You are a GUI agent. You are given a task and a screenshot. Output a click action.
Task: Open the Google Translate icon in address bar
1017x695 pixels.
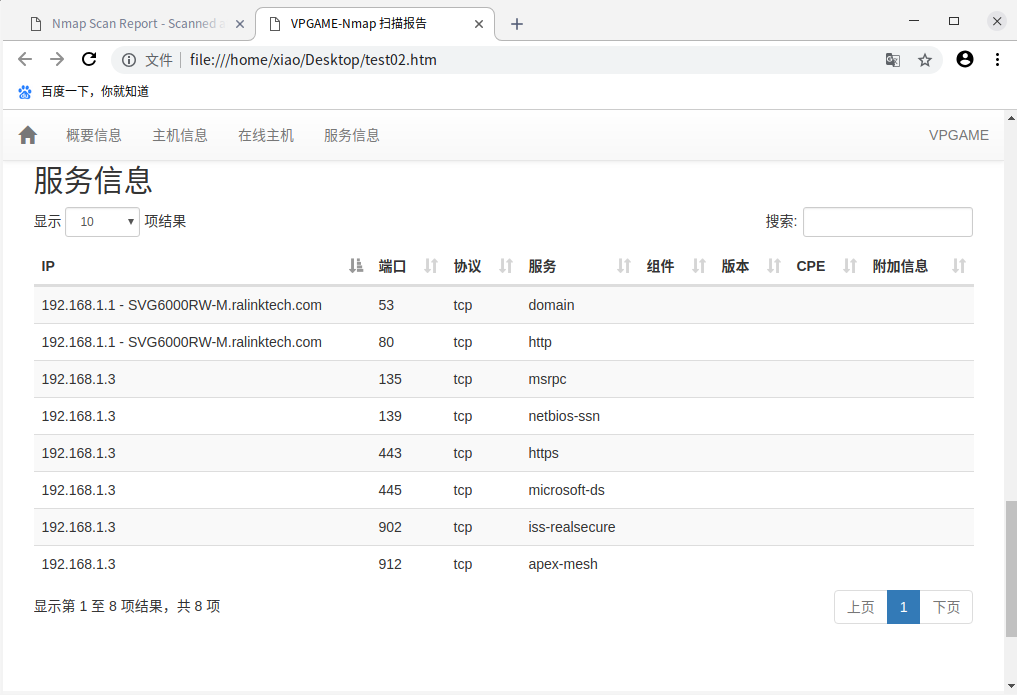892,60
